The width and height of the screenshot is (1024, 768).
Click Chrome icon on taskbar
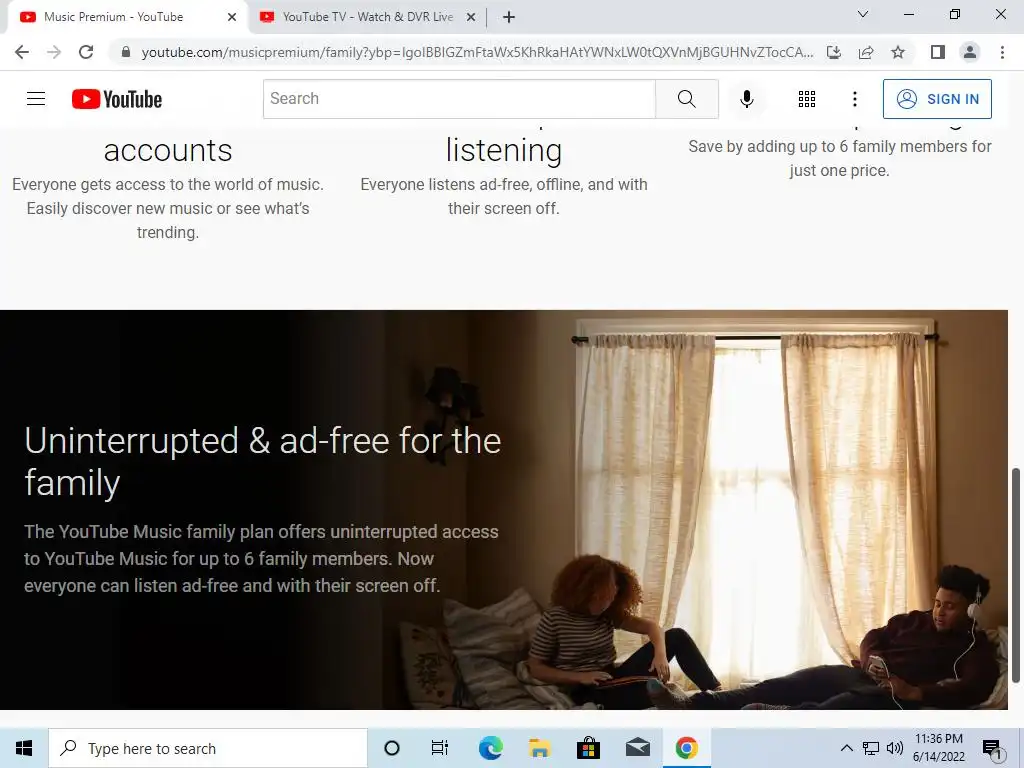coord(686,748)
